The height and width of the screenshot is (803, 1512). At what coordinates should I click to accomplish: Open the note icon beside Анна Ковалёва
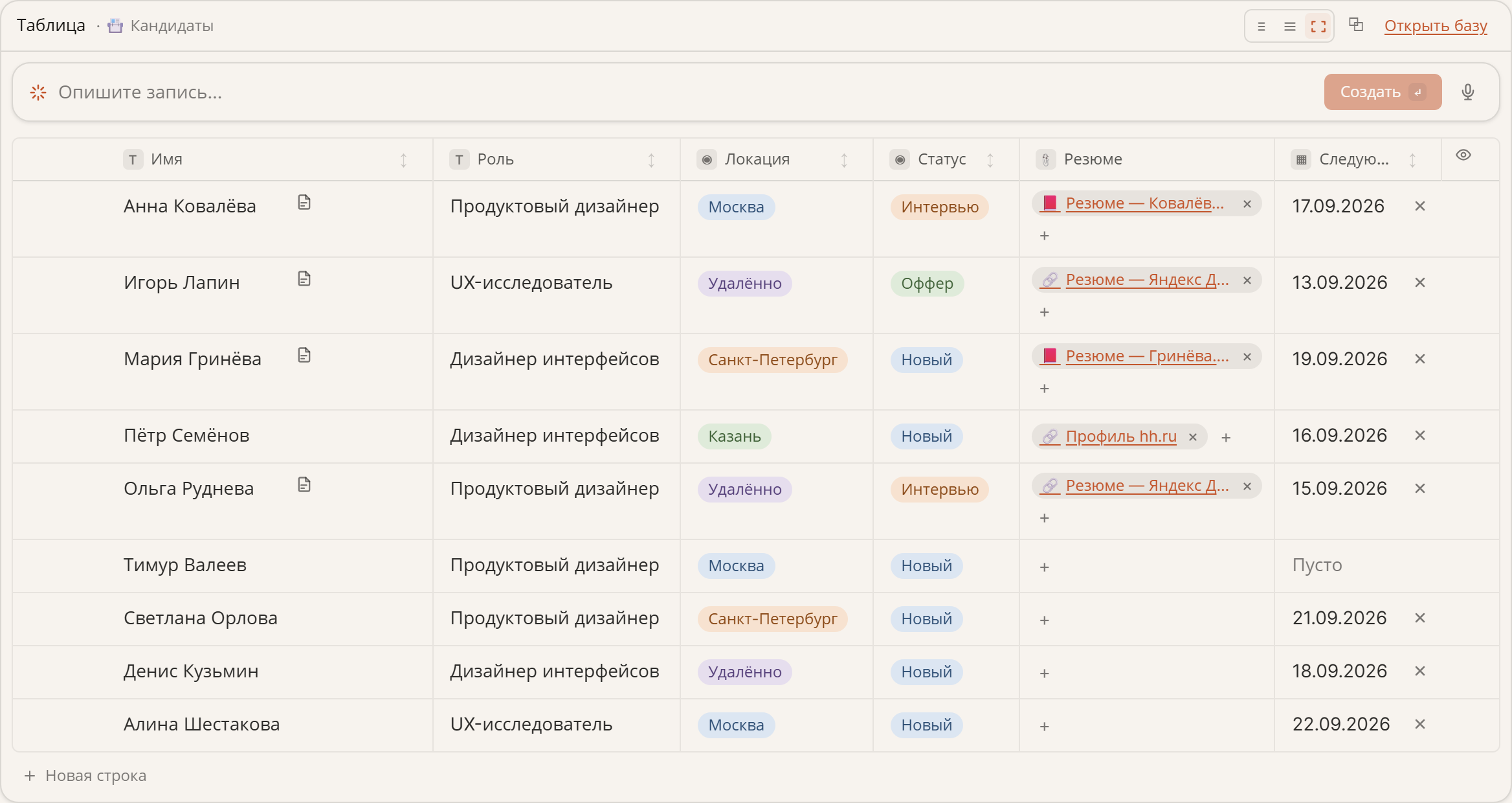[304, 203]
